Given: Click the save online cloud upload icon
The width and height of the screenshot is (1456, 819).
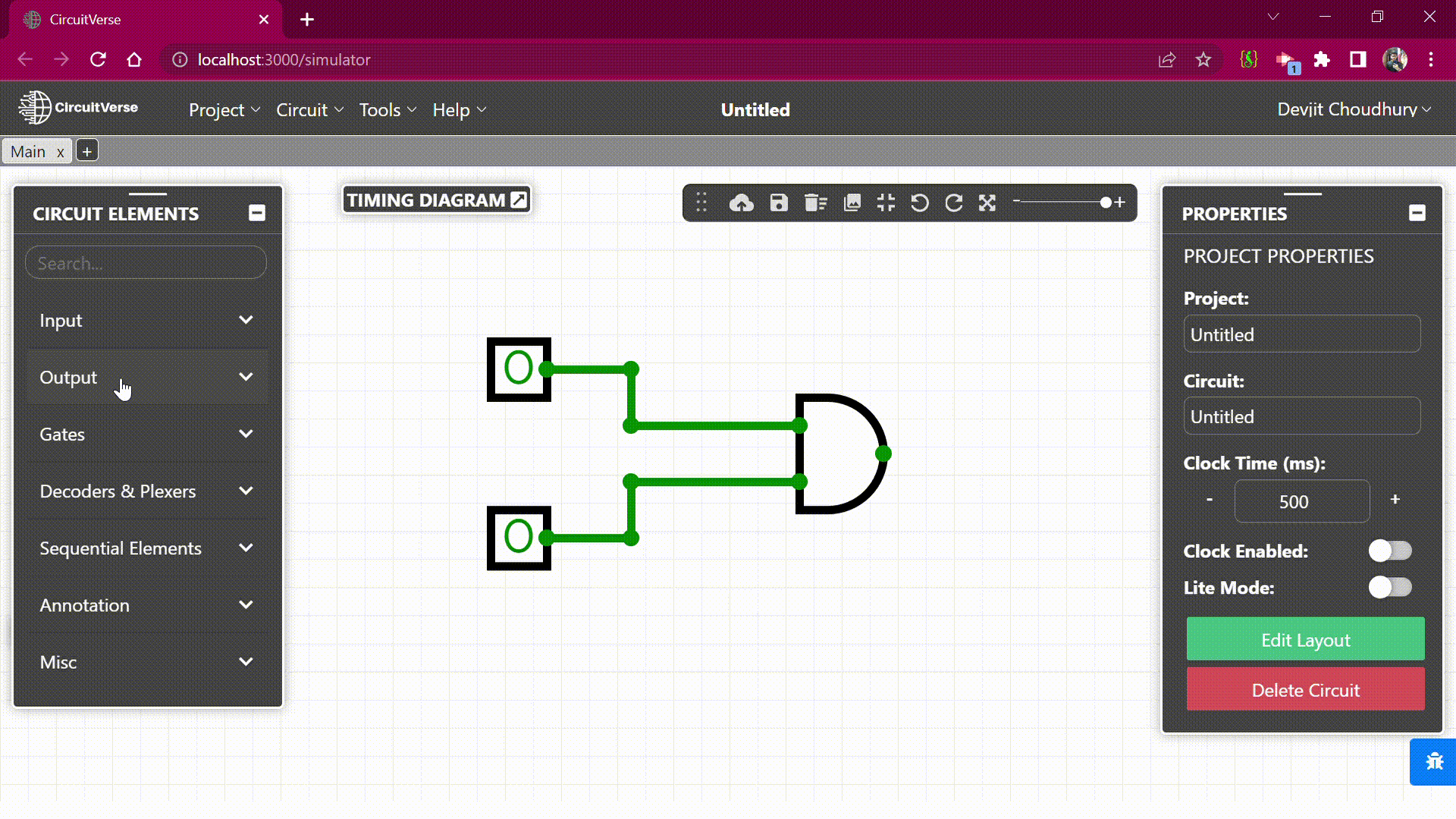Looking at the screenshot, I should point(741,202).
